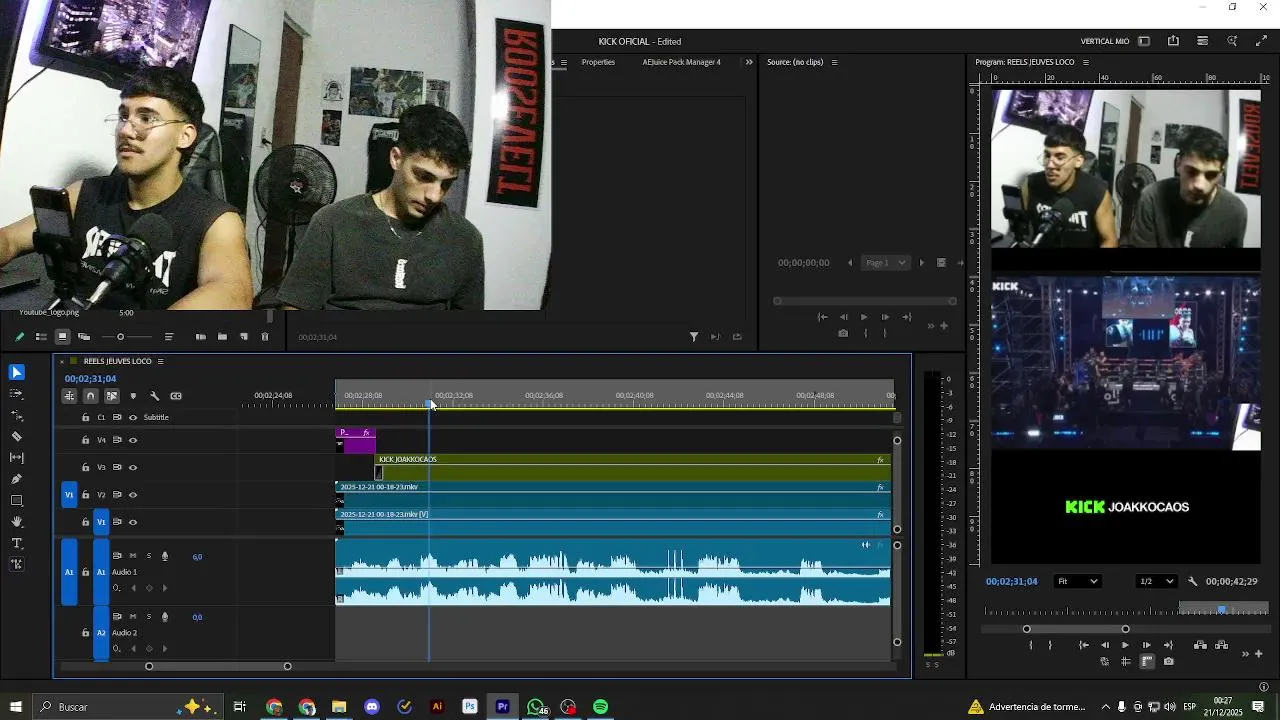Click the Program monitor scrub bar playhead
Viewport: 1280px width, 720px height.
pos(1221,608)
